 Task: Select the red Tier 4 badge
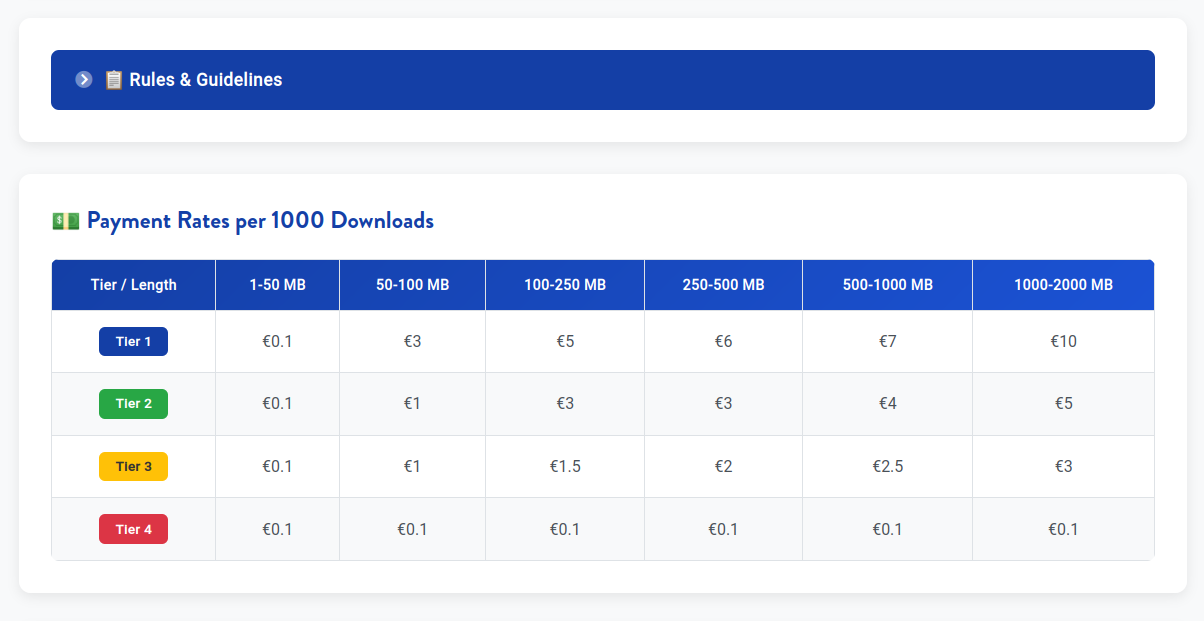(x=133, y=529)
